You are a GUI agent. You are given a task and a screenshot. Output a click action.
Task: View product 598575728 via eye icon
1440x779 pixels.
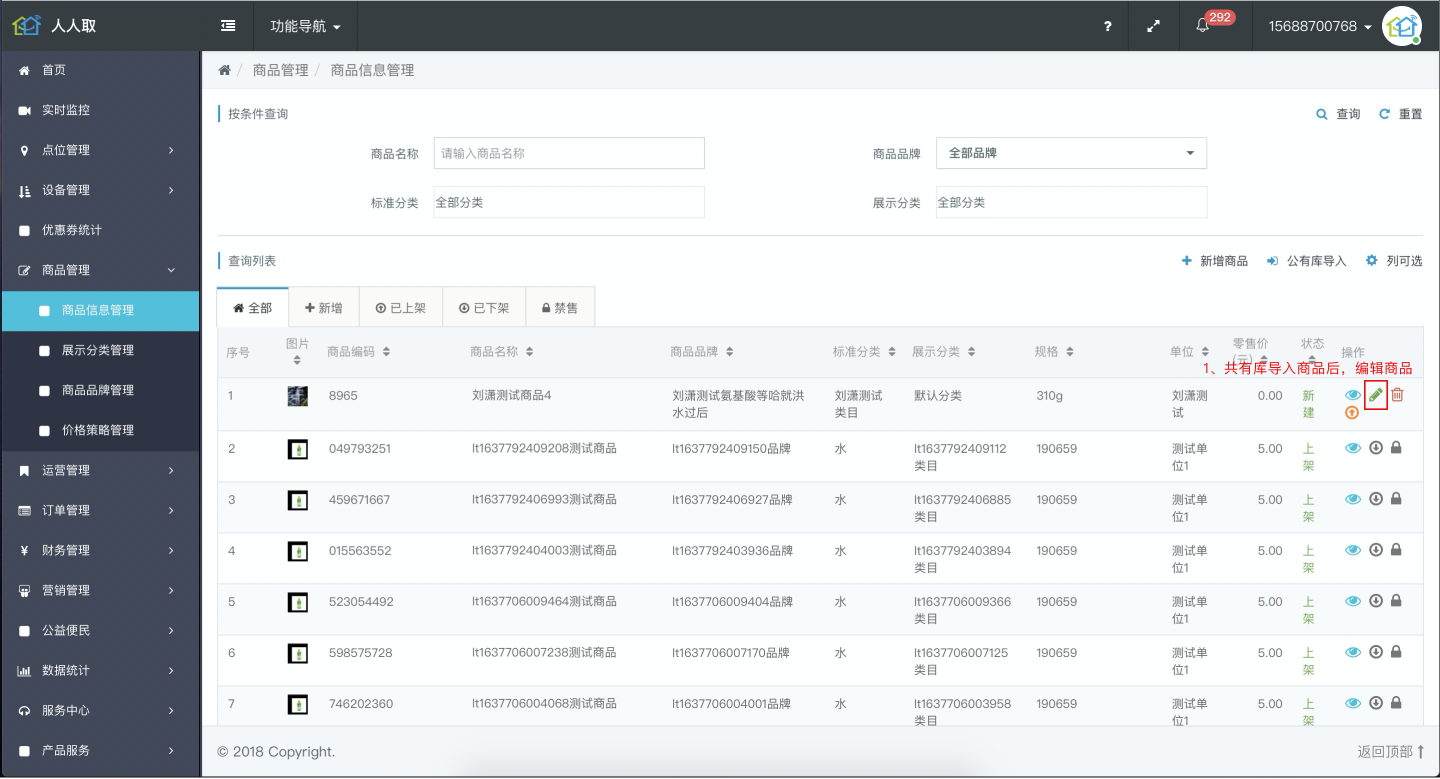tap(1353, 652)
